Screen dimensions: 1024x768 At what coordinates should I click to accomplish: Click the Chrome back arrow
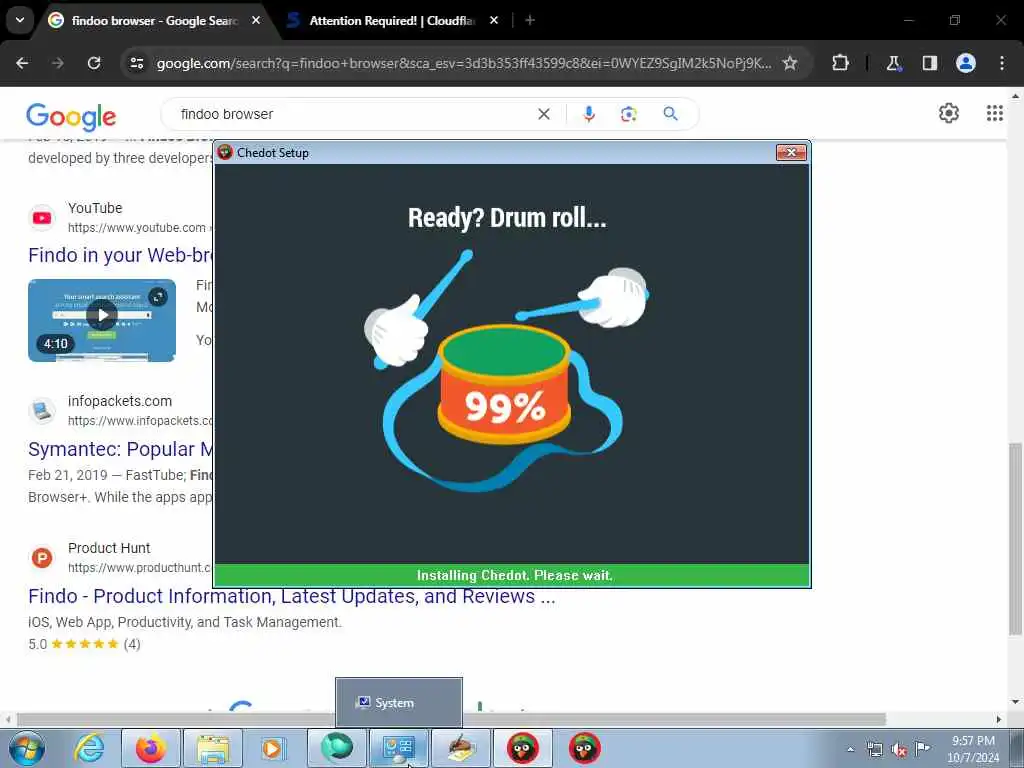(22, 63)
